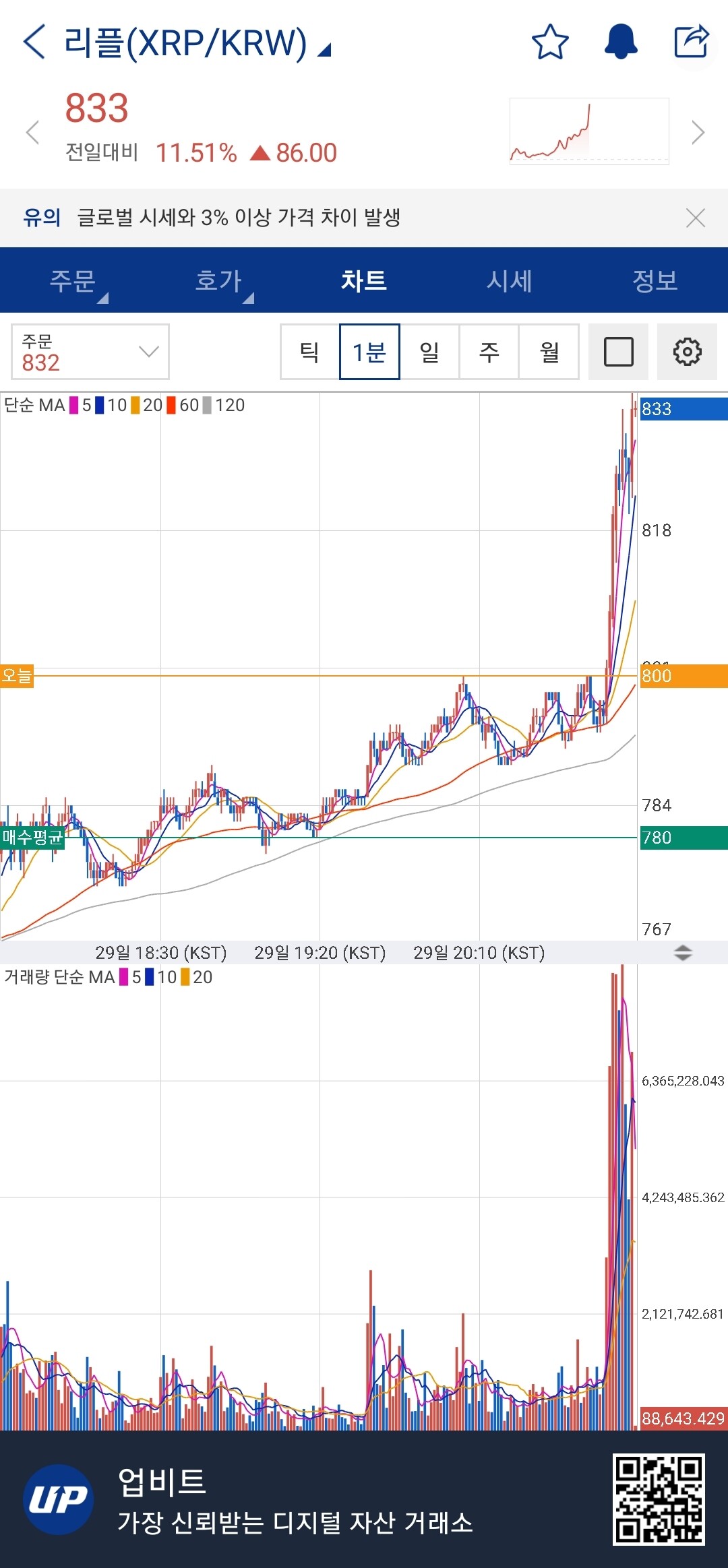Screen dimensions: 728x1568
Task: Open the 주문 832 order dropdown
Action: pos(90,352)
